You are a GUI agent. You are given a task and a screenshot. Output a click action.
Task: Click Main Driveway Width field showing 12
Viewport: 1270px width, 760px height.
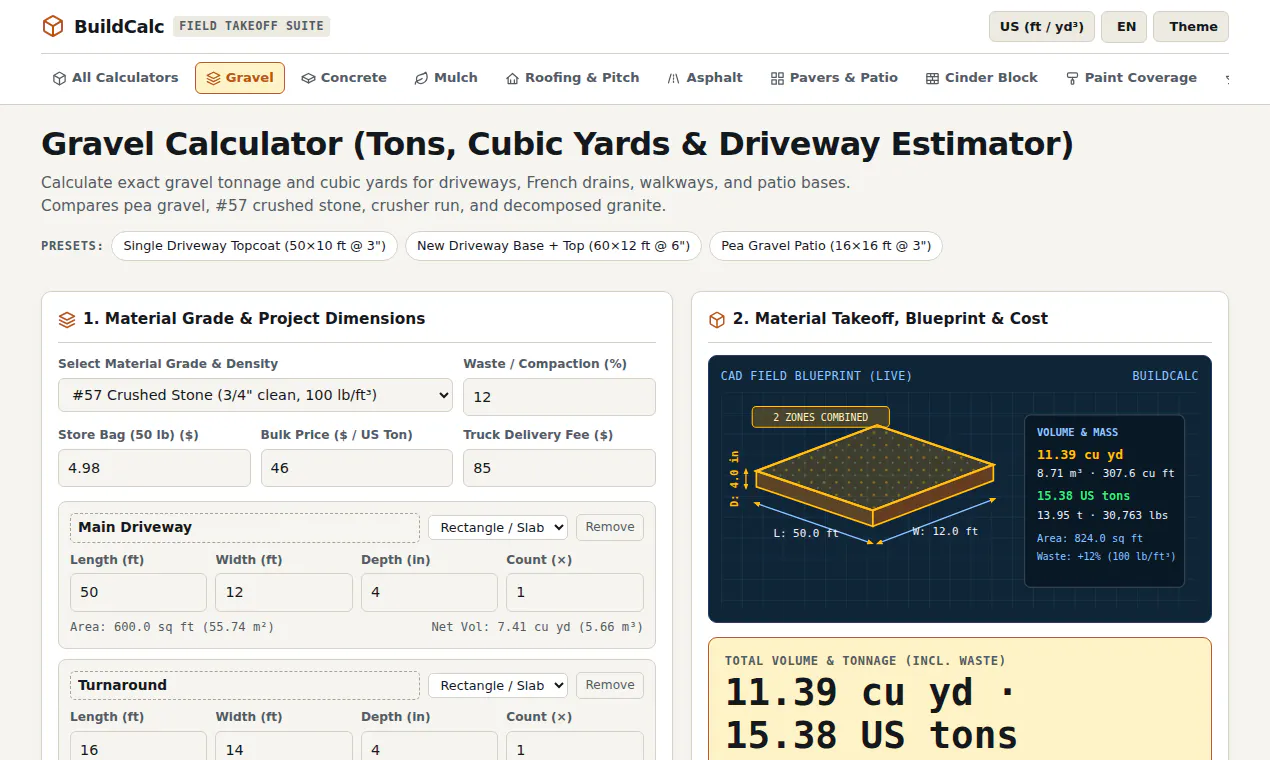284,592
